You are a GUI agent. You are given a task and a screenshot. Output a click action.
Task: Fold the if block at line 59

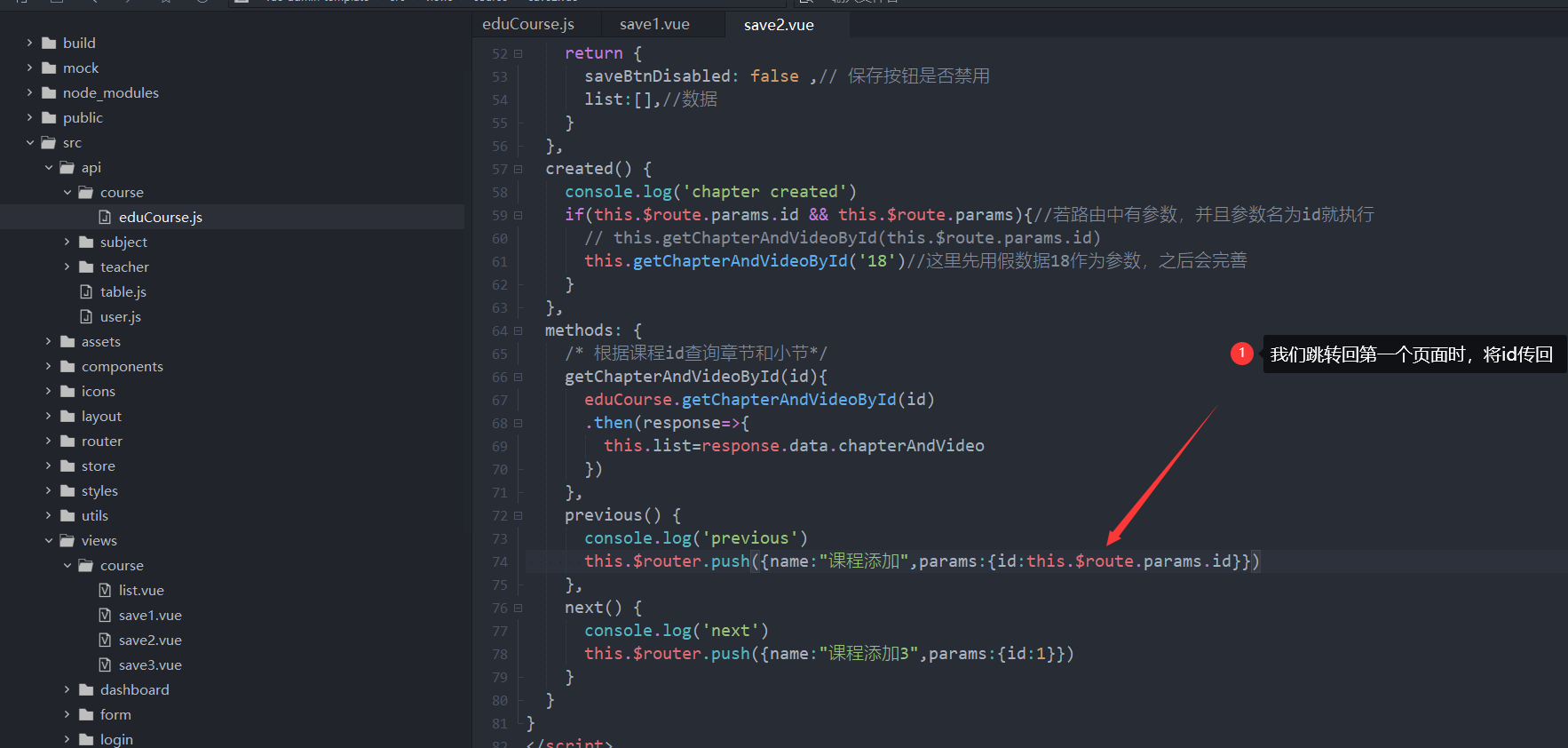[519, 215]
